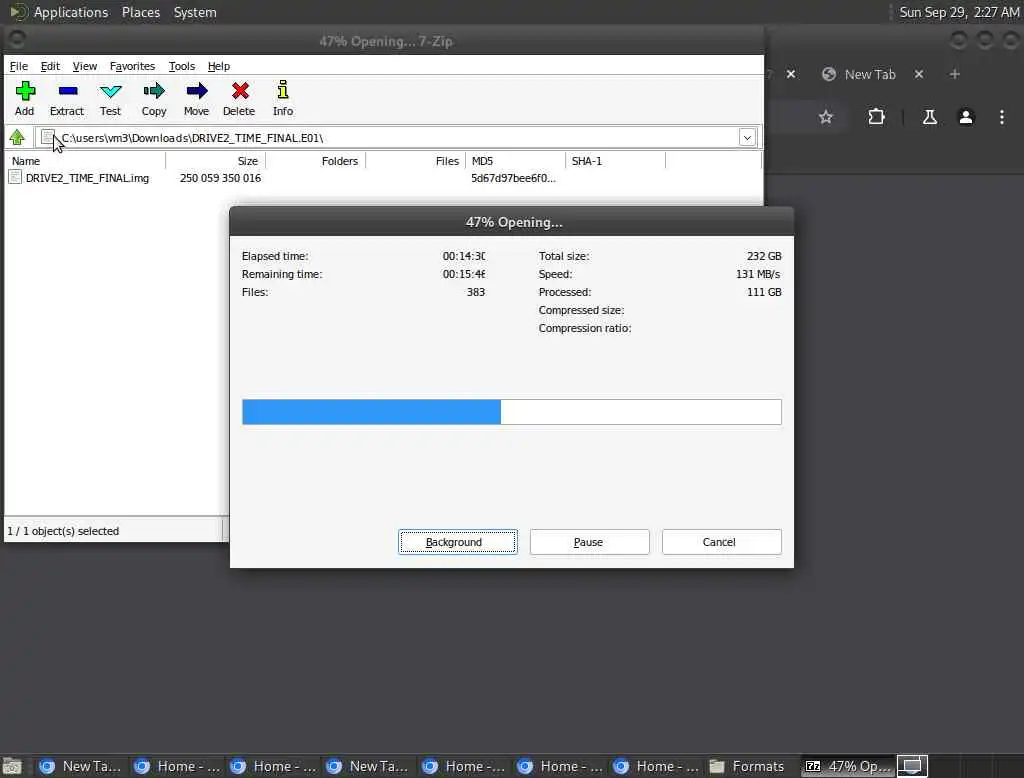Open the Places menu
This screenshot has height=778, width=1024.
tap(141, 12)
